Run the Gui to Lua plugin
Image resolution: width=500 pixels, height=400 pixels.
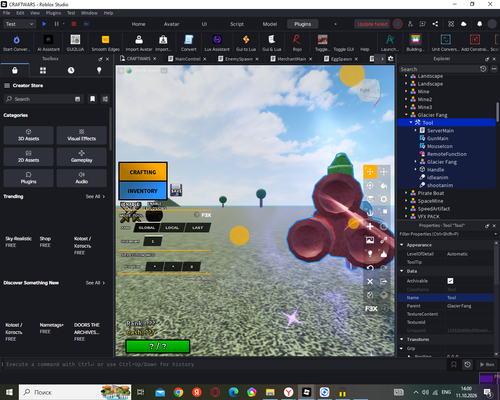coord(246,43)
